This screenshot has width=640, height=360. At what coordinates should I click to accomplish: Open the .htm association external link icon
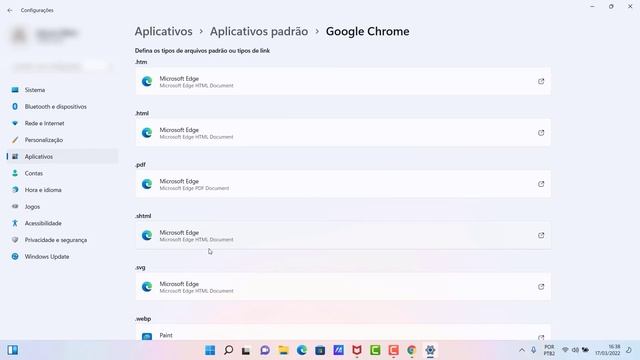(541, 82)
